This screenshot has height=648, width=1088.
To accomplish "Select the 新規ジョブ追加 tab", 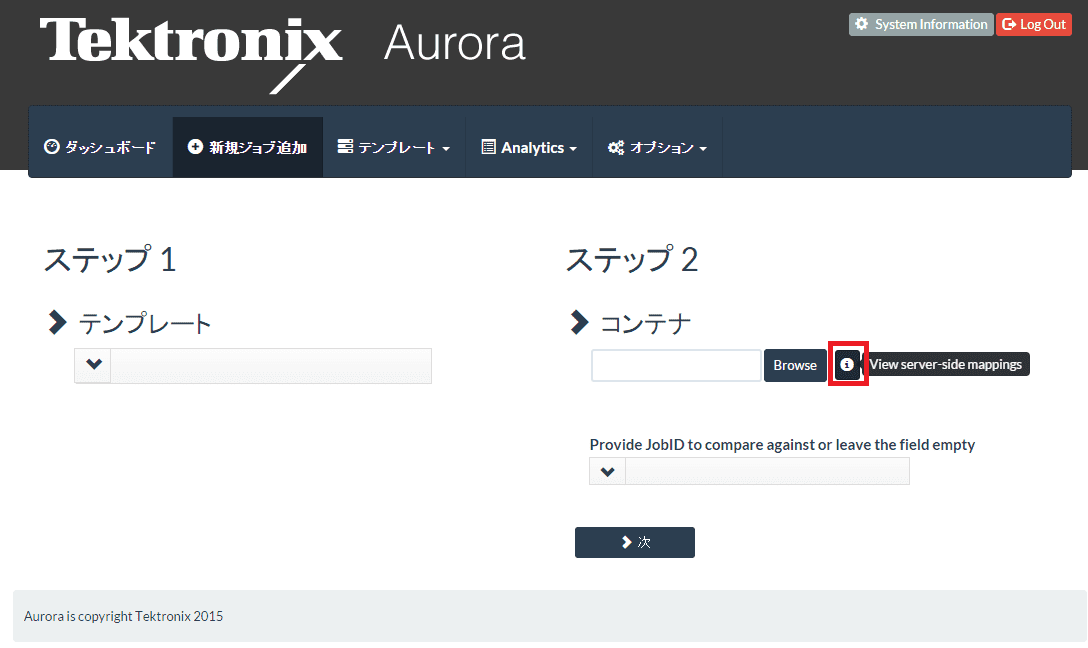I will click(x=248, y=147).
